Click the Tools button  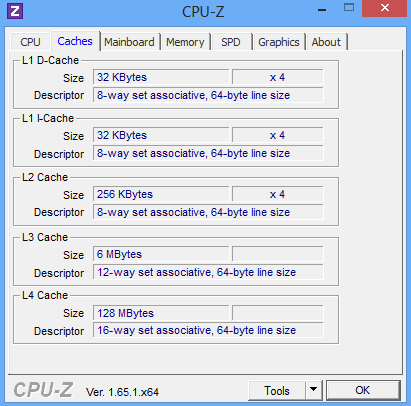(x=277, y=390)
